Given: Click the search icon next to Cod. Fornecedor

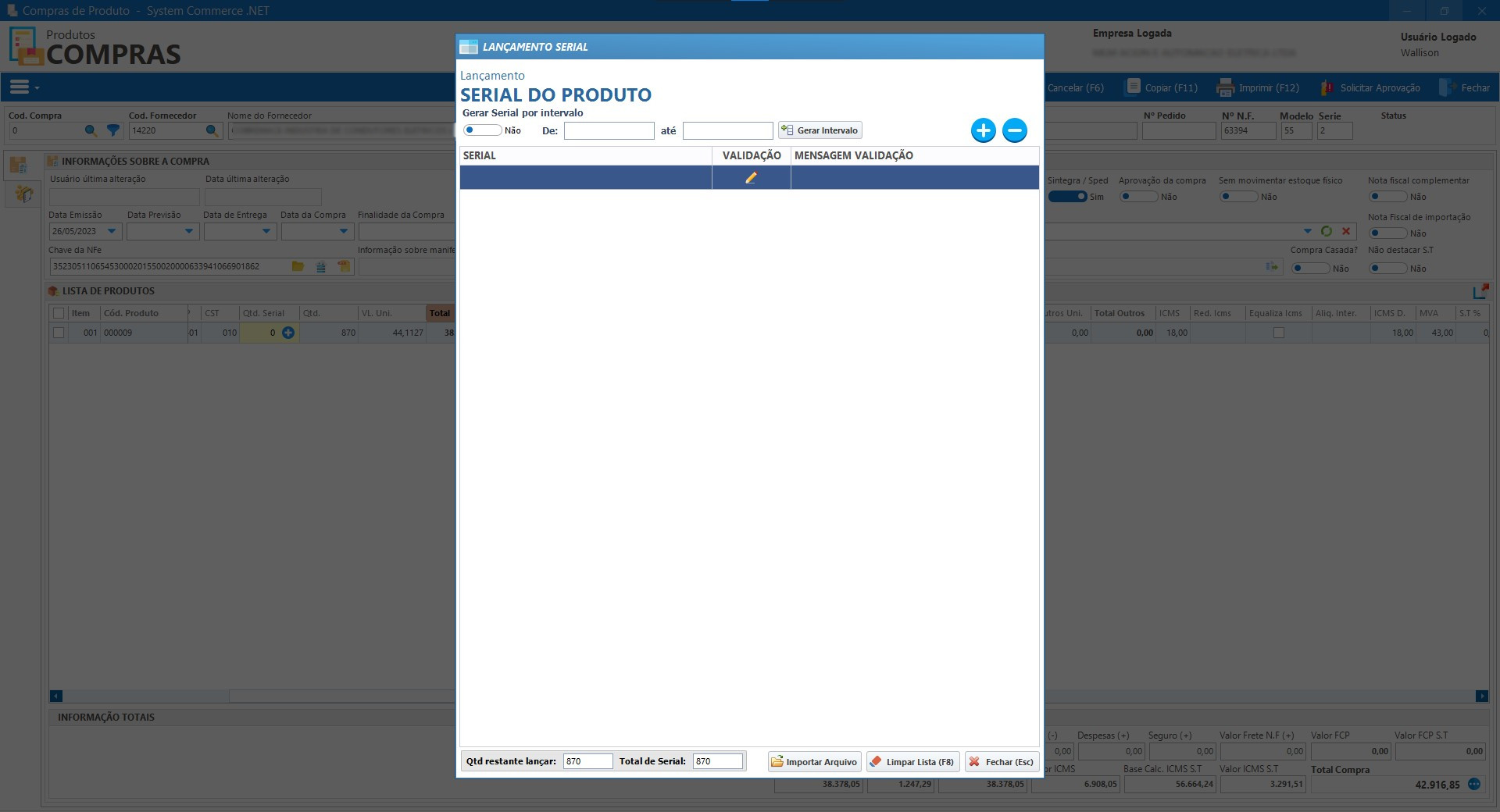Looking at the screenshot, I should (212, 130).
